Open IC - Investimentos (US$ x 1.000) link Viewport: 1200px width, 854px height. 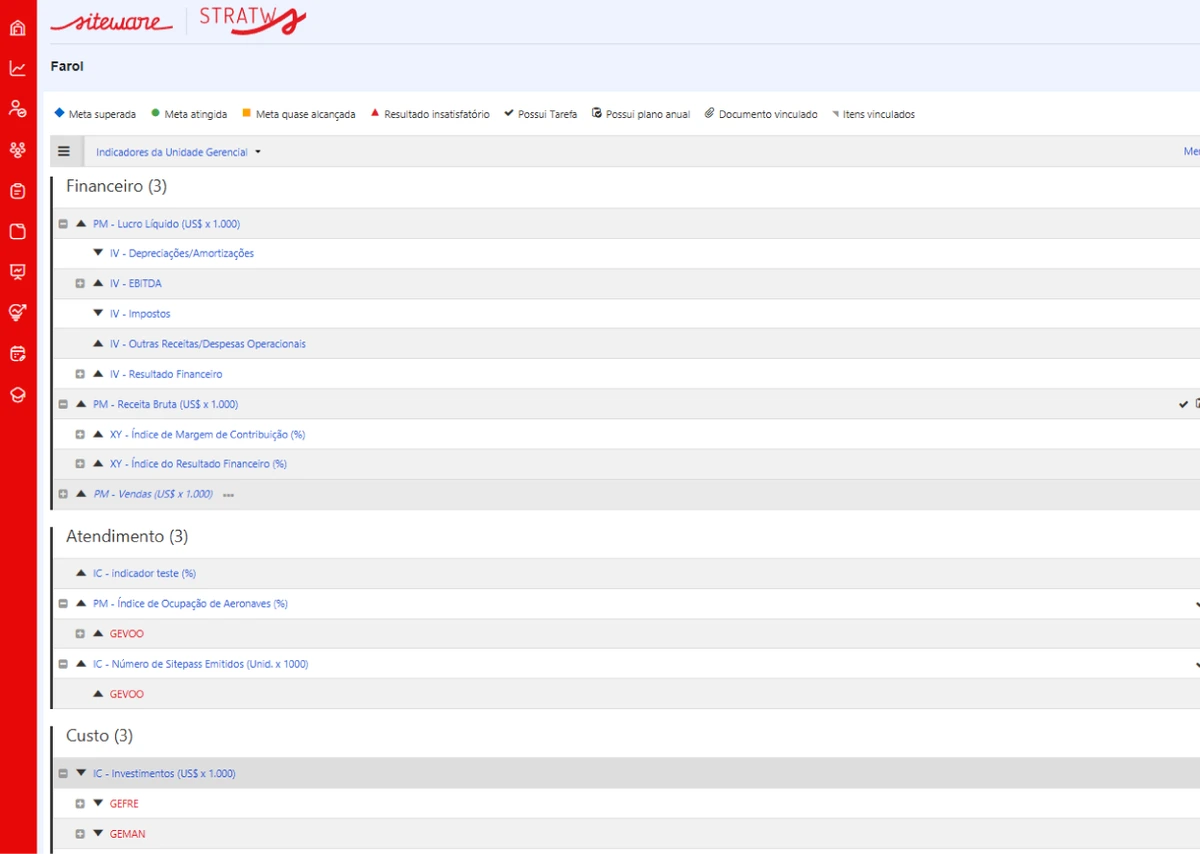[x=164, y=774]
